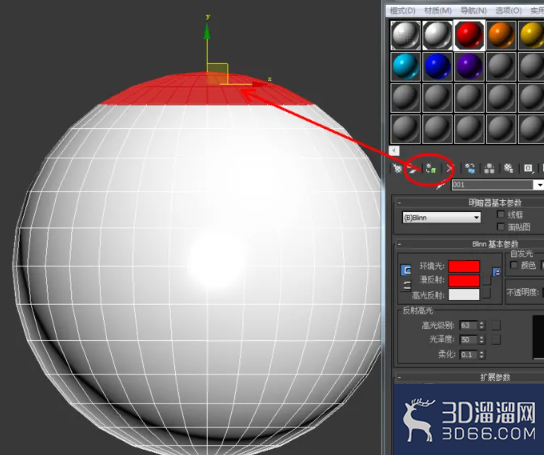Click the Make Unique icon

[489, 169]
